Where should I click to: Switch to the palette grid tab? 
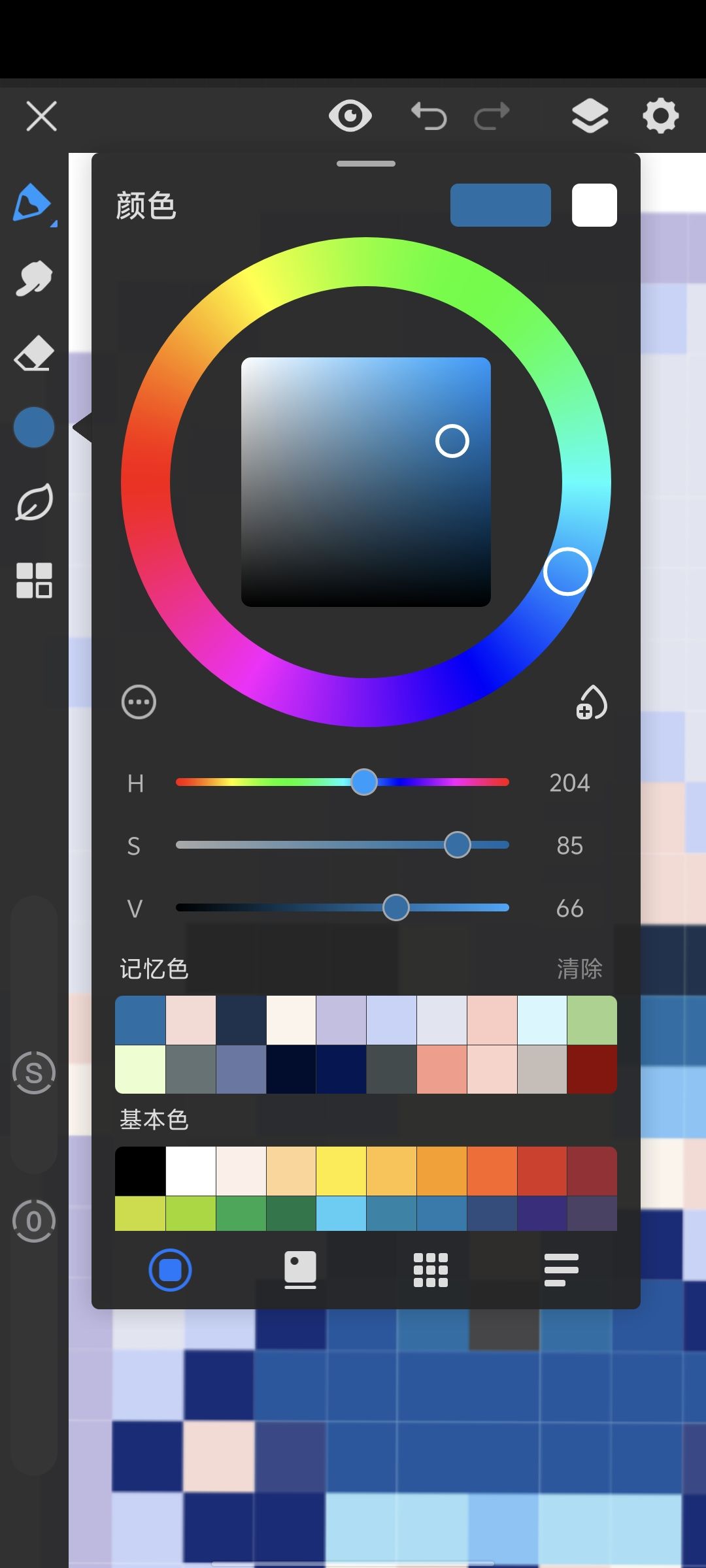(431, 1270)
